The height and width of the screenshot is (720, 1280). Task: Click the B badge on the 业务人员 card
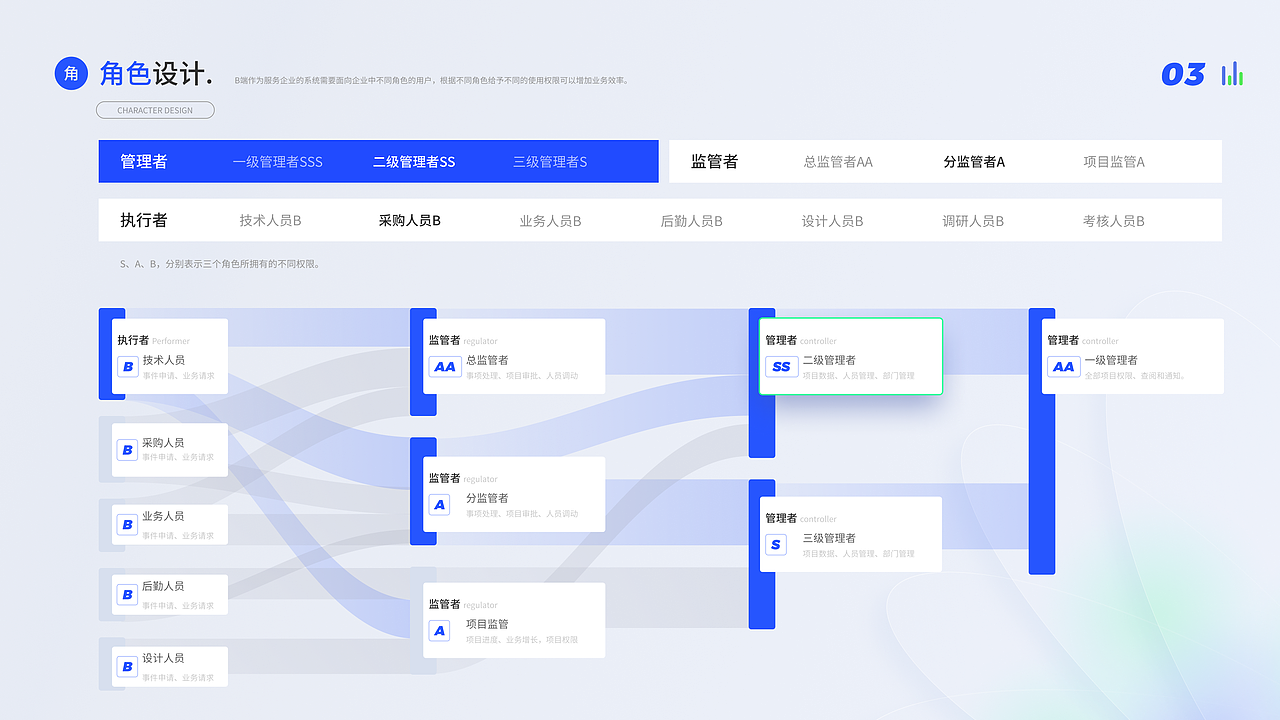pos(127,524)
